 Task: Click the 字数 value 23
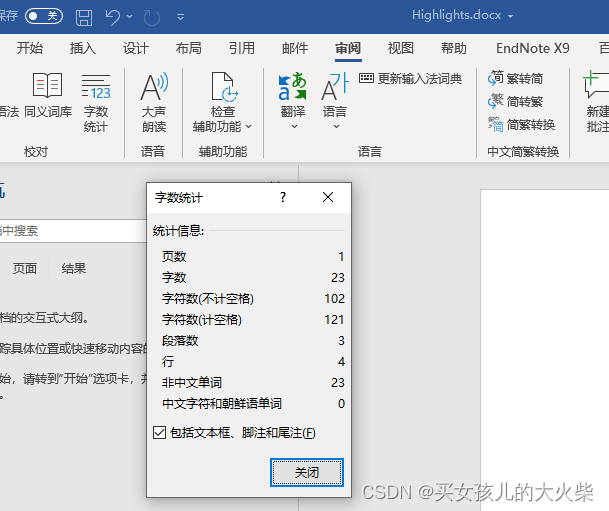(338, 278)
